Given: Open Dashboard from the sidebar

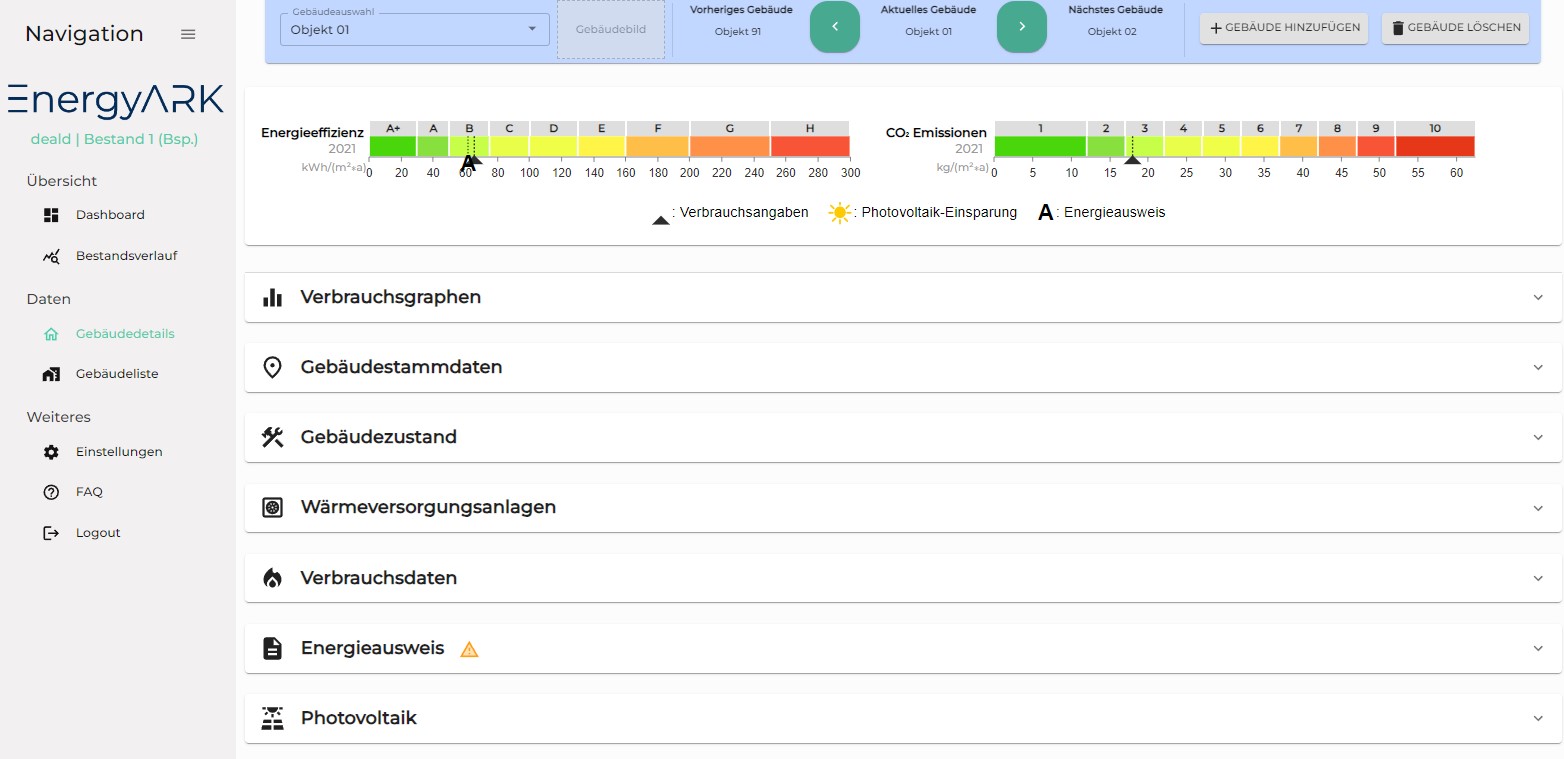Looking at the screenshot, I should [x=110, y=215].
